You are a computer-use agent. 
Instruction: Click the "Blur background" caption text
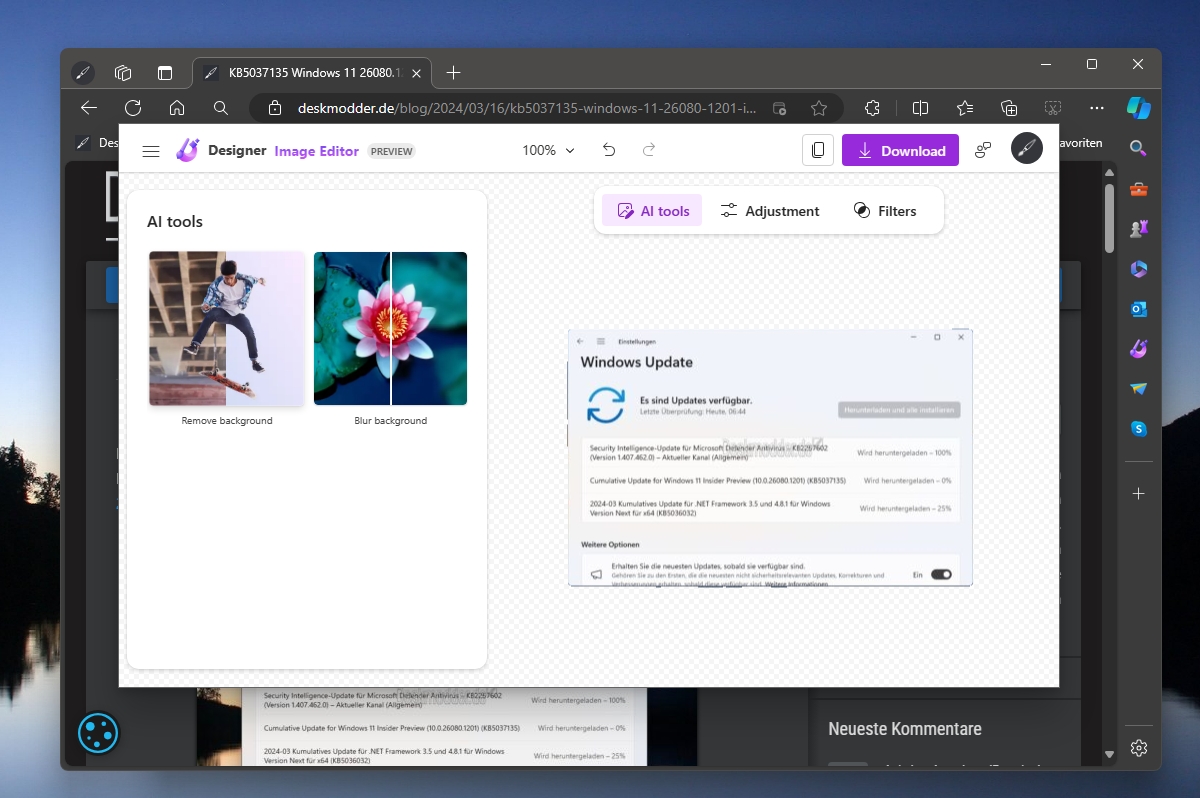click(x=391, y=421)
